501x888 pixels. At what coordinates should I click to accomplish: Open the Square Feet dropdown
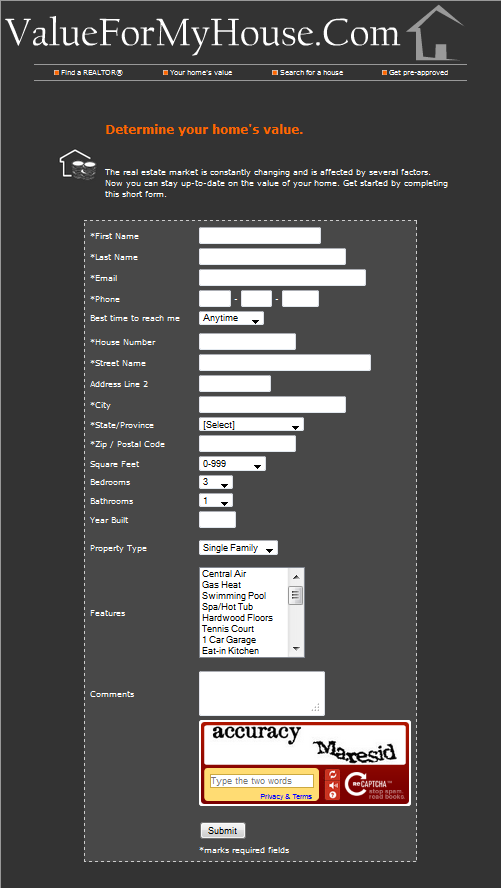(x=232, y=464)
